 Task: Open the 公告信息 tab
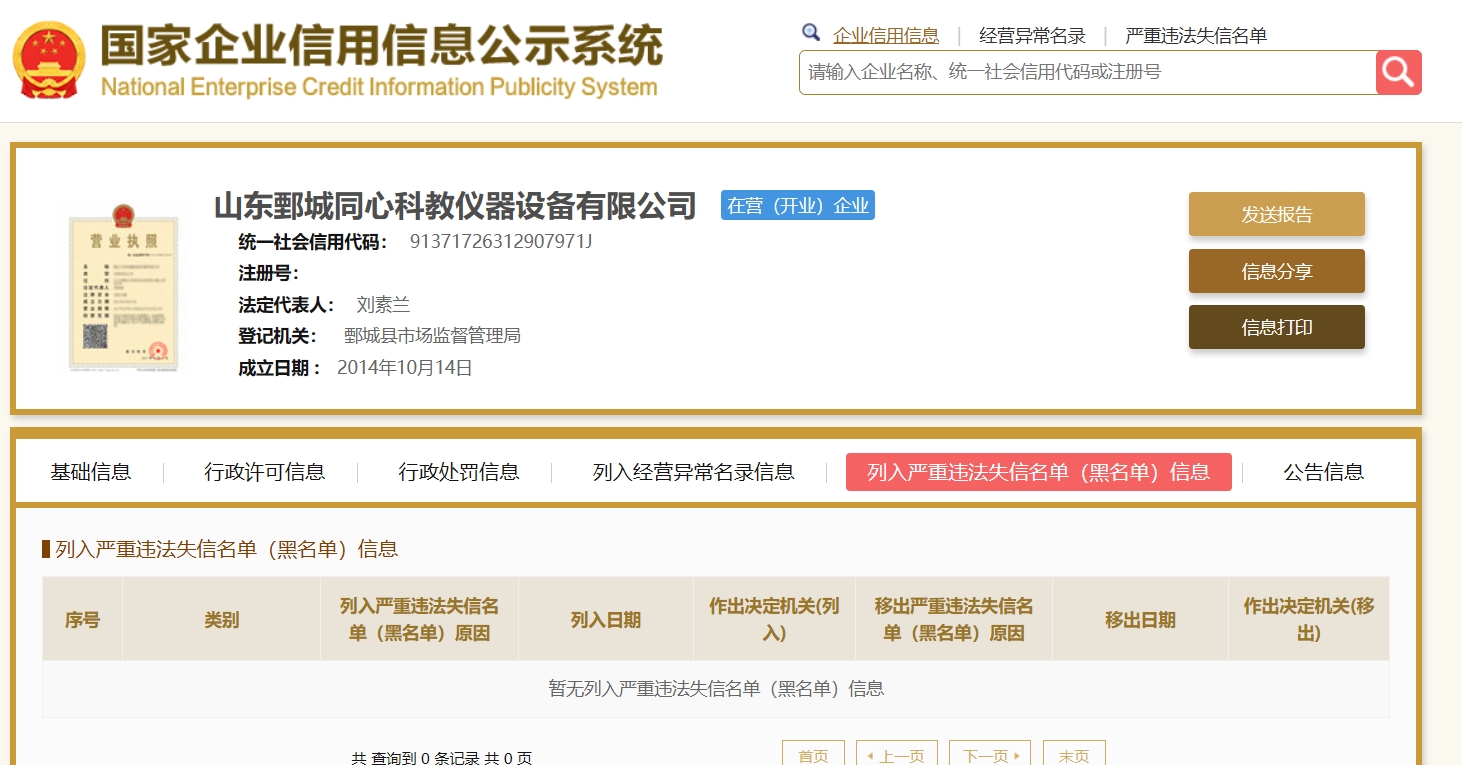tap(1324, 472)
